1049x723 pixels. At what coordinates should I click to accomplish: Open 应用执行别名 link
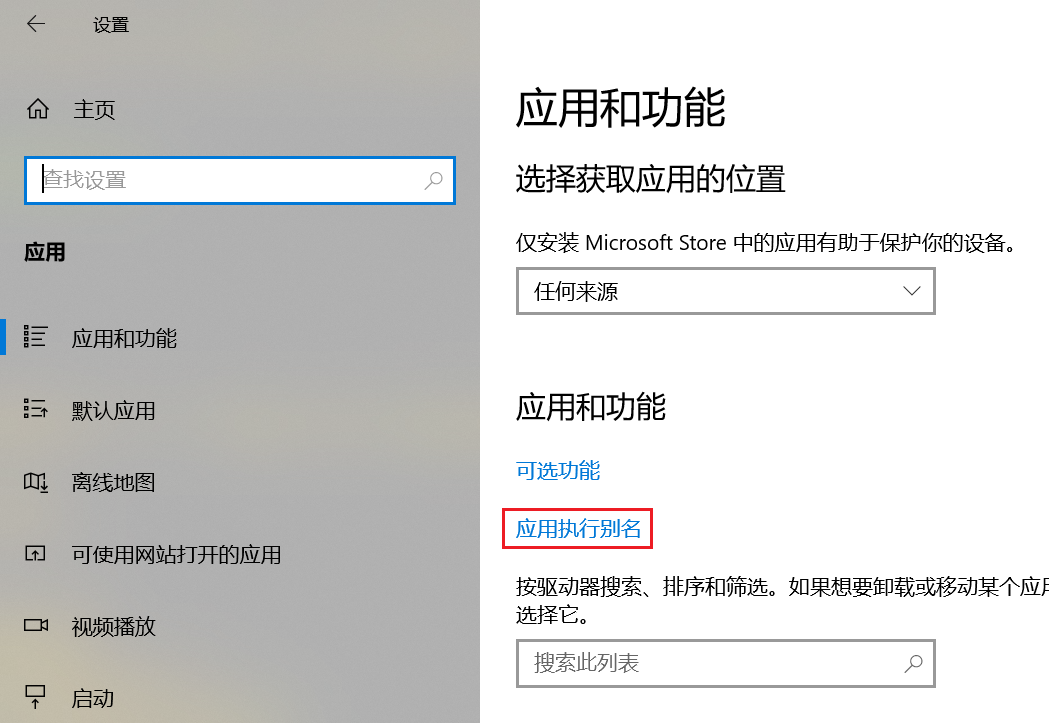[577, 528]
